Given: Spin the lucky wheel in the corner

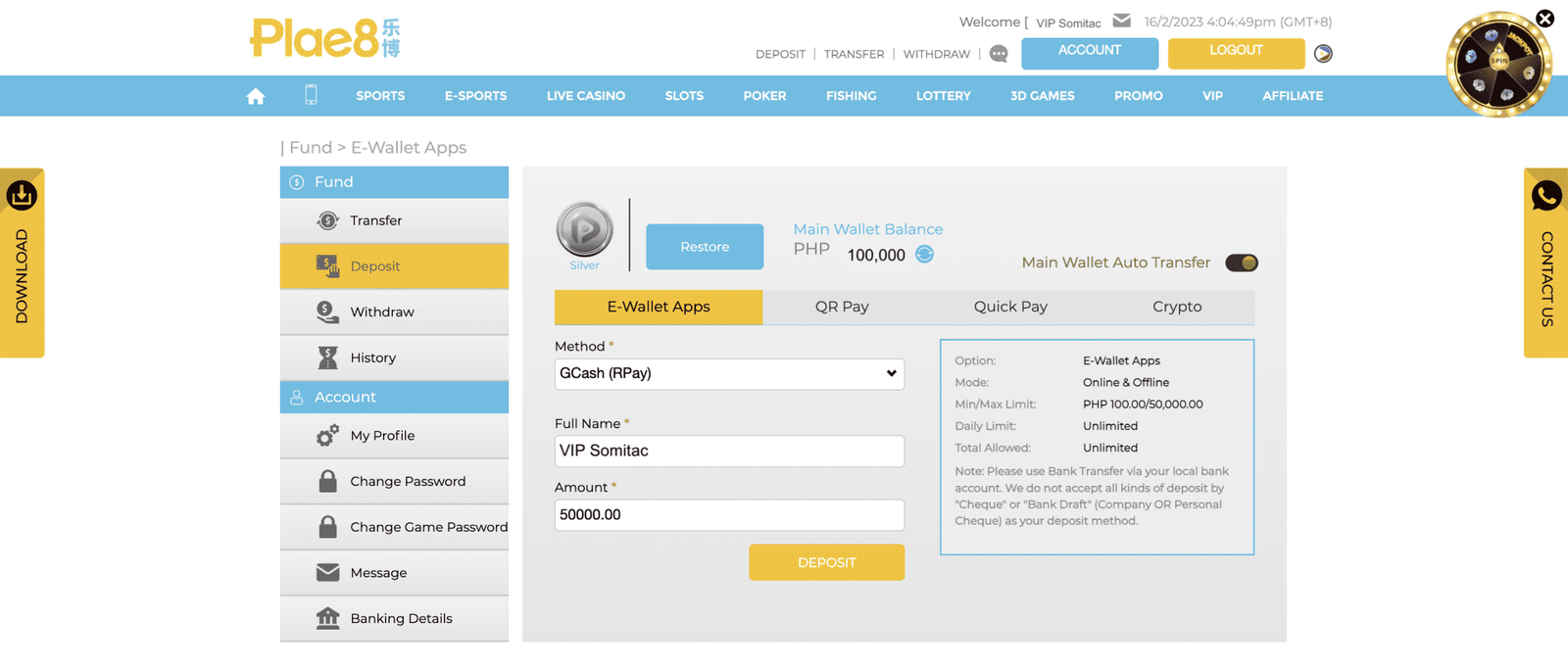Looking at the screenshot, I should pyautogui.click(x=1498, y=64).
